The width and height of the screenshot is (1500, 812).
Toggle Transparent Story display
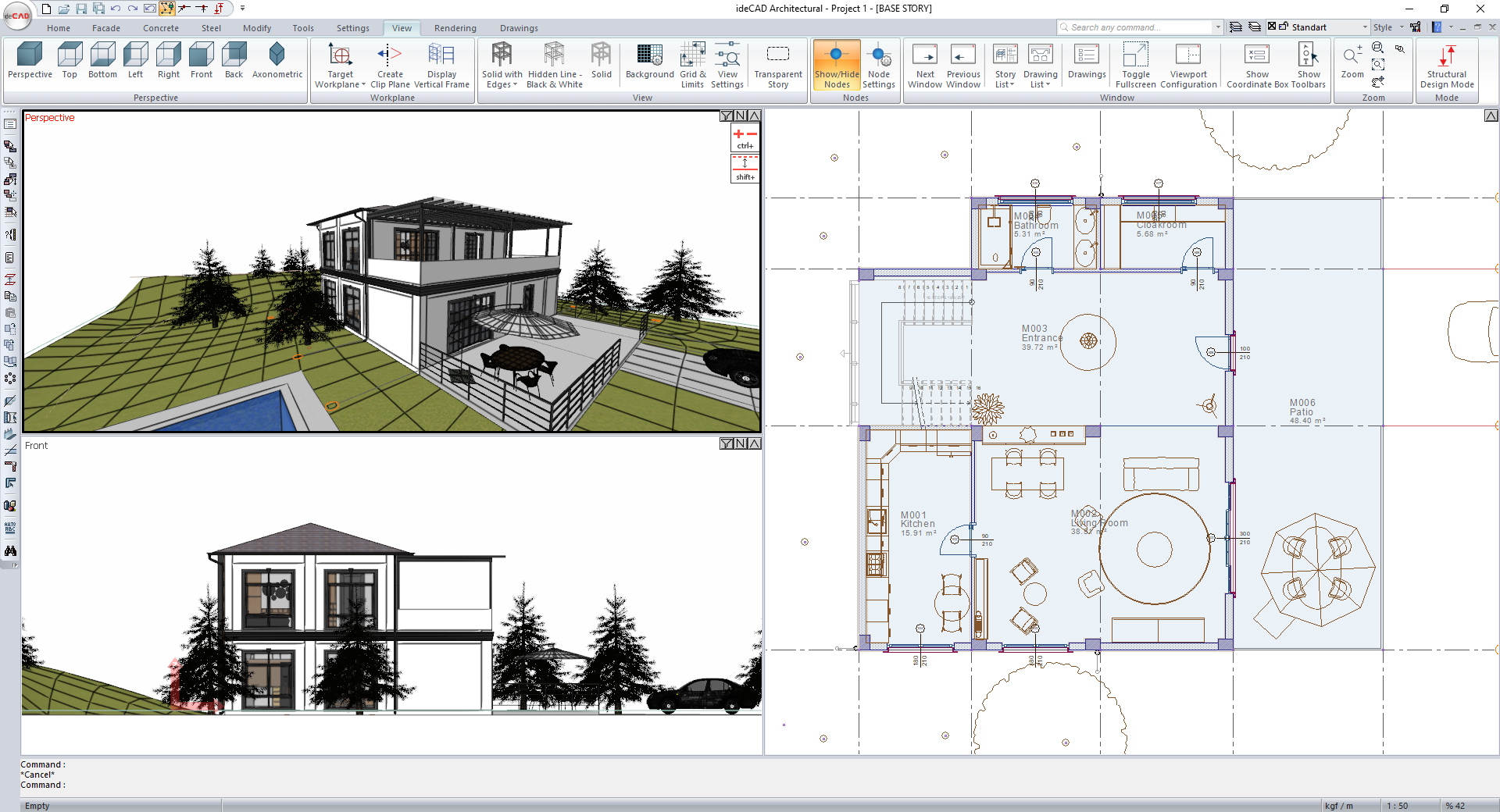pyautogui.click(x=777, y=64)
